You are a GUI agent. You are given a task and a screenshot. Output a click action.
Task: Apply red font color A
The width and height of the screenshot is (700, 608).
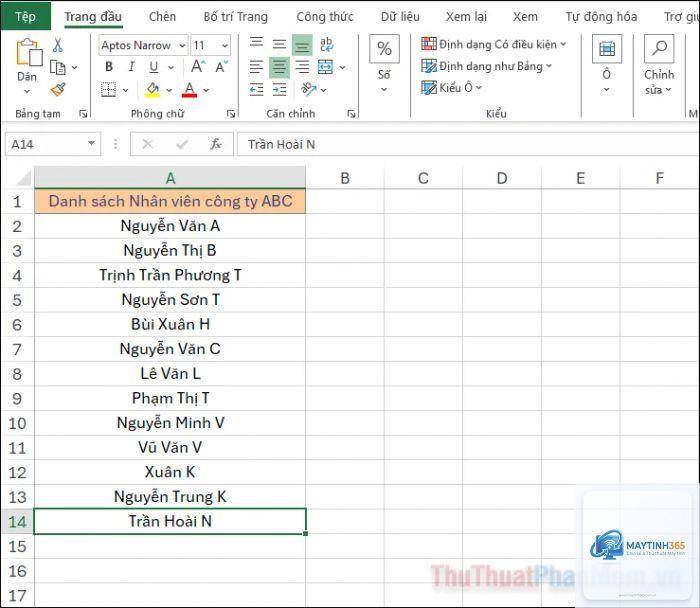[x=190, y=90]
